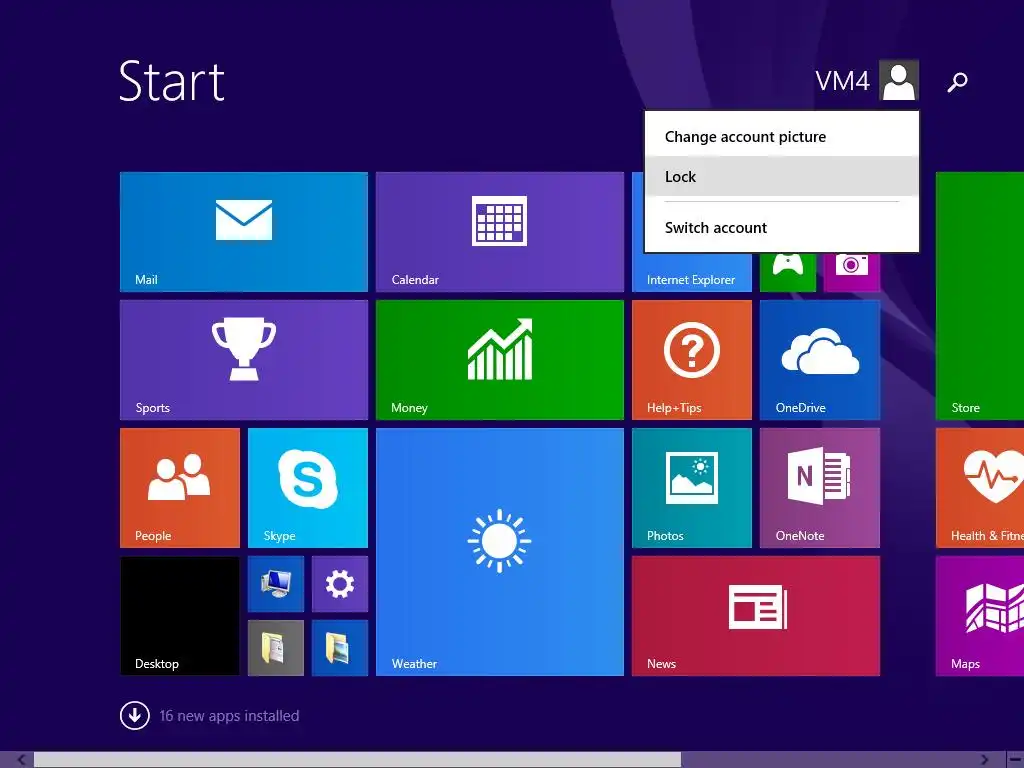Click the horizontal scrollbar thumb

357,760
